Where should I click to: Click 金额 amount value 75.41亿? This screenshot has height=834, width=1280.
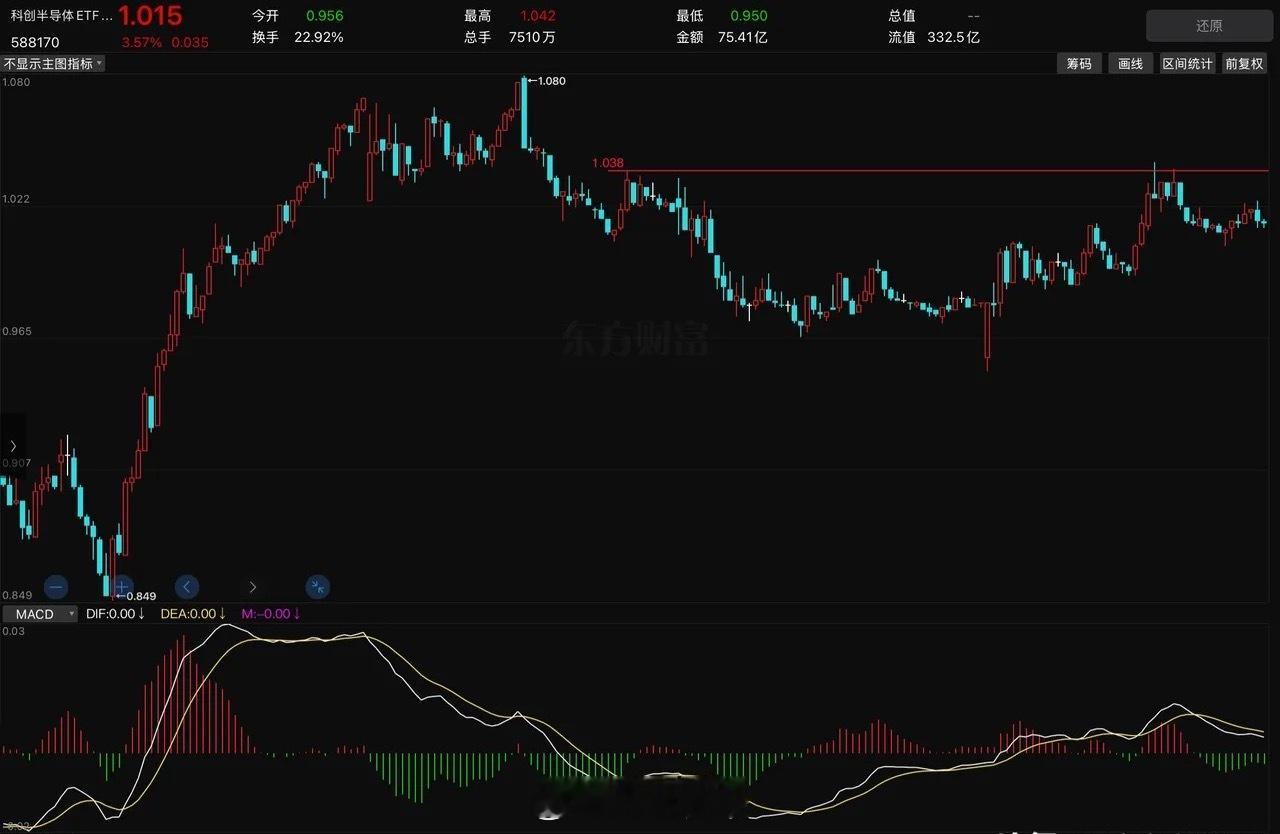pos(743,37)
